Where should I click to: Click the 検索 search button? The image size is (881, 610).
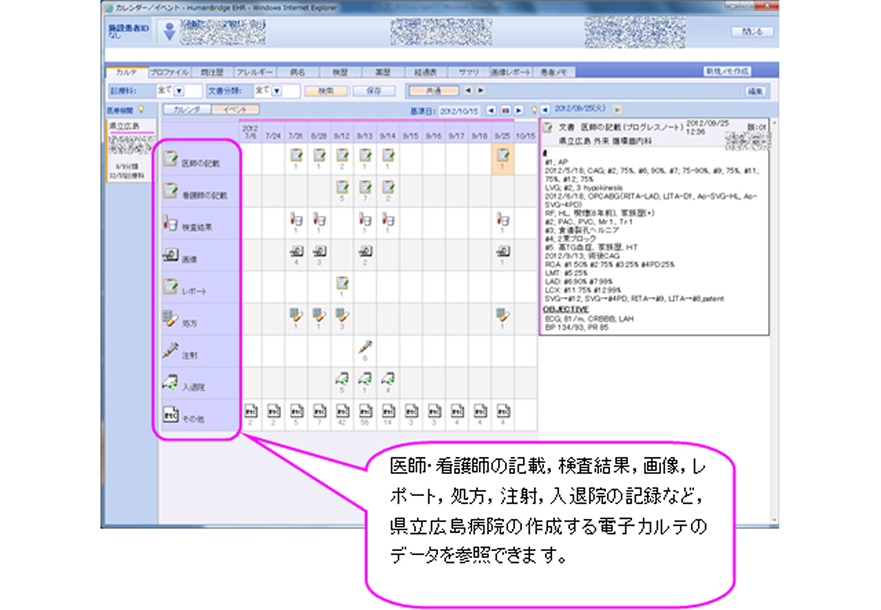pyautogui.click(x=325, y=90)
